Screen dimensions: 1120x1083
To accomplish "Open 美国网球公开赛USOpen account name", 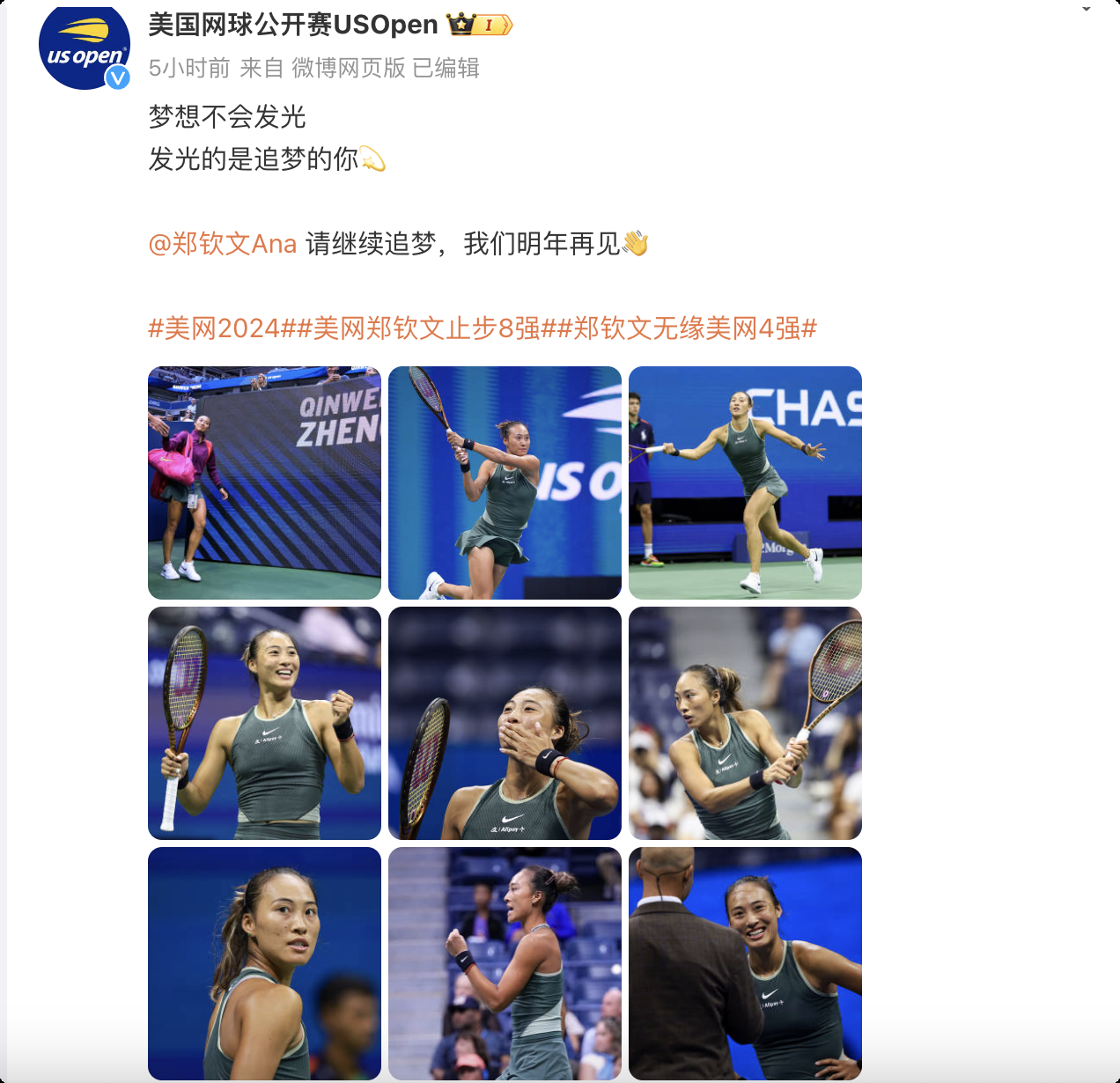I will point(293,25).
